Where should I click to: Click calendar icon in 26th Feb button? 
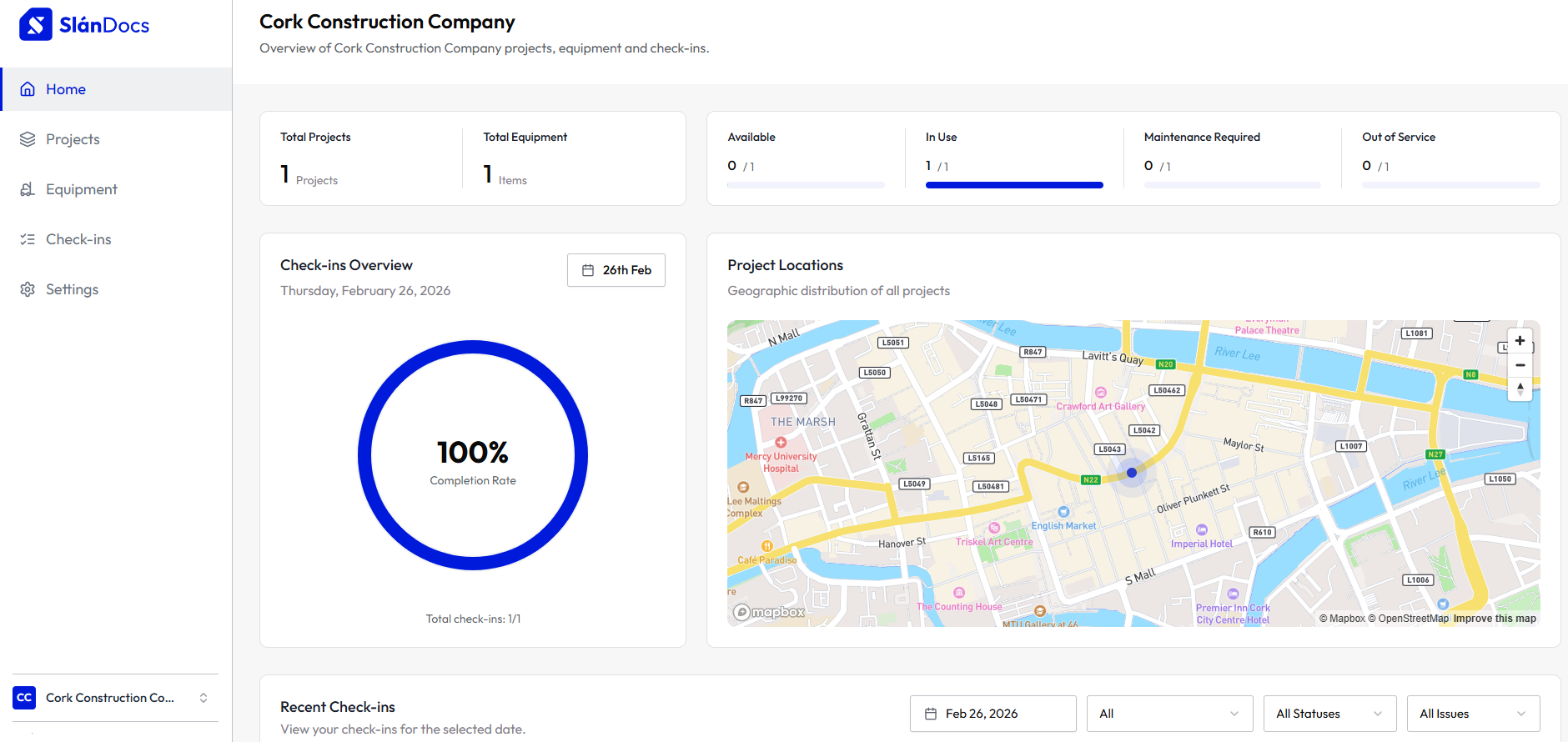point(588,270)
